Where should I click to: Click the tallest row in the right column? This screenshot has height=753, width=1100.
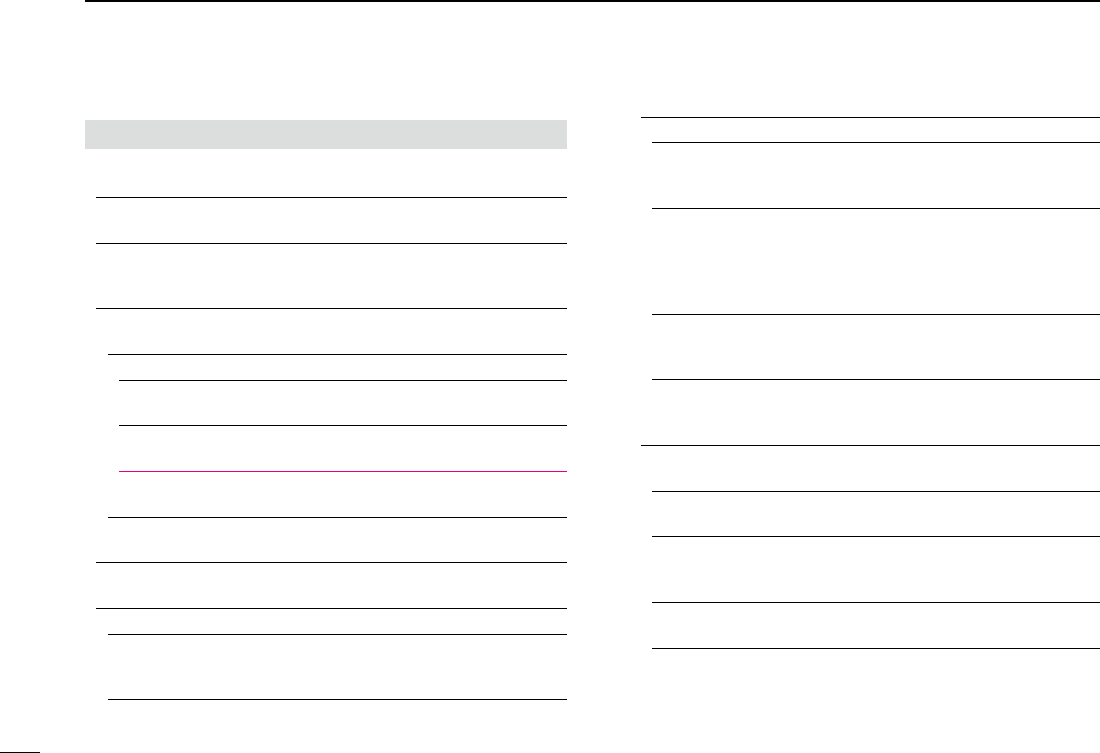pyautogui.click(x=869, y=261)
